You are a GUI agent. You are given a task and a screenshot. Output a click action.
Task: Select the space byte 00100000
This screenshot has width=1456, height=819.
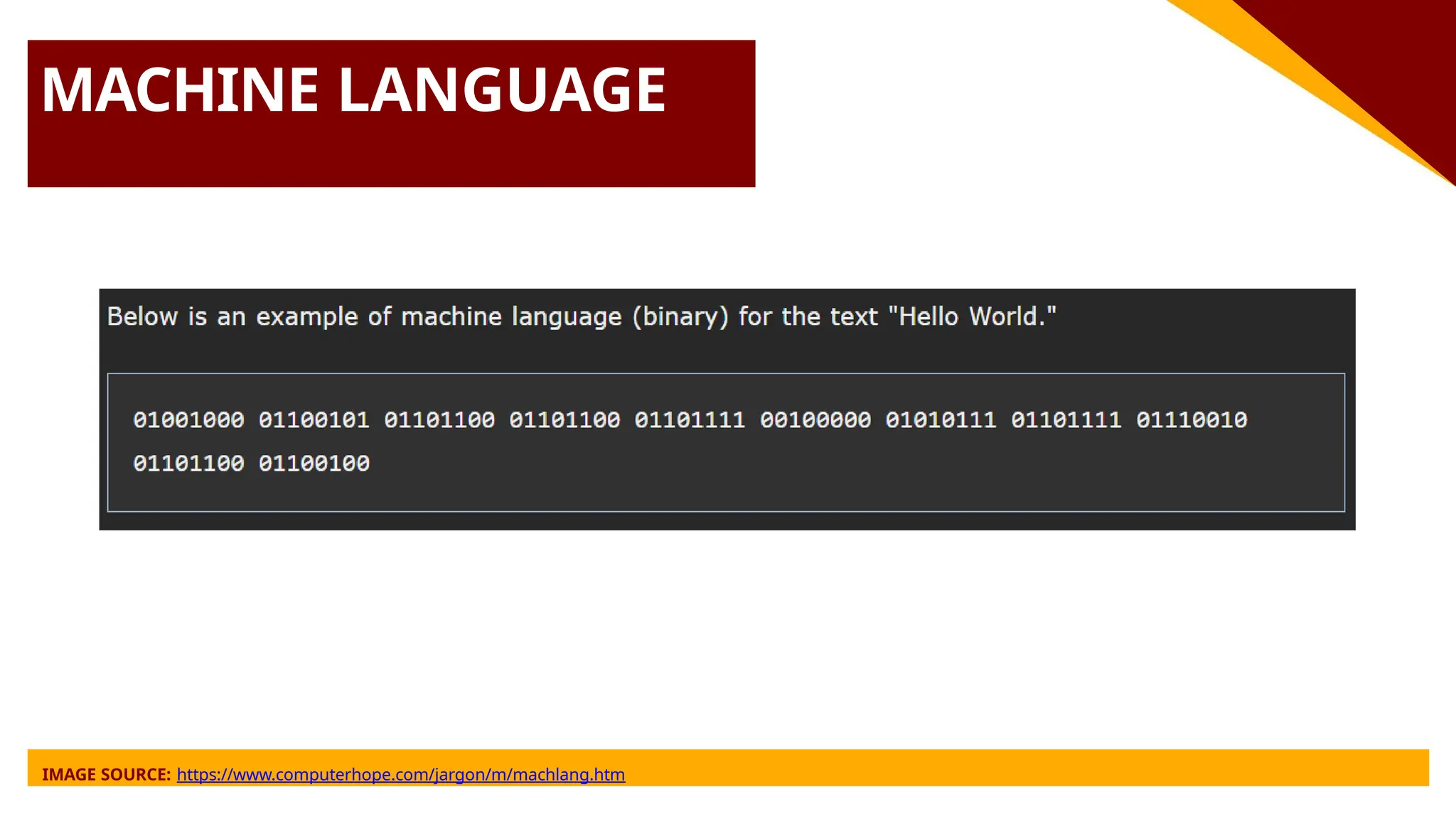(815, 420)
